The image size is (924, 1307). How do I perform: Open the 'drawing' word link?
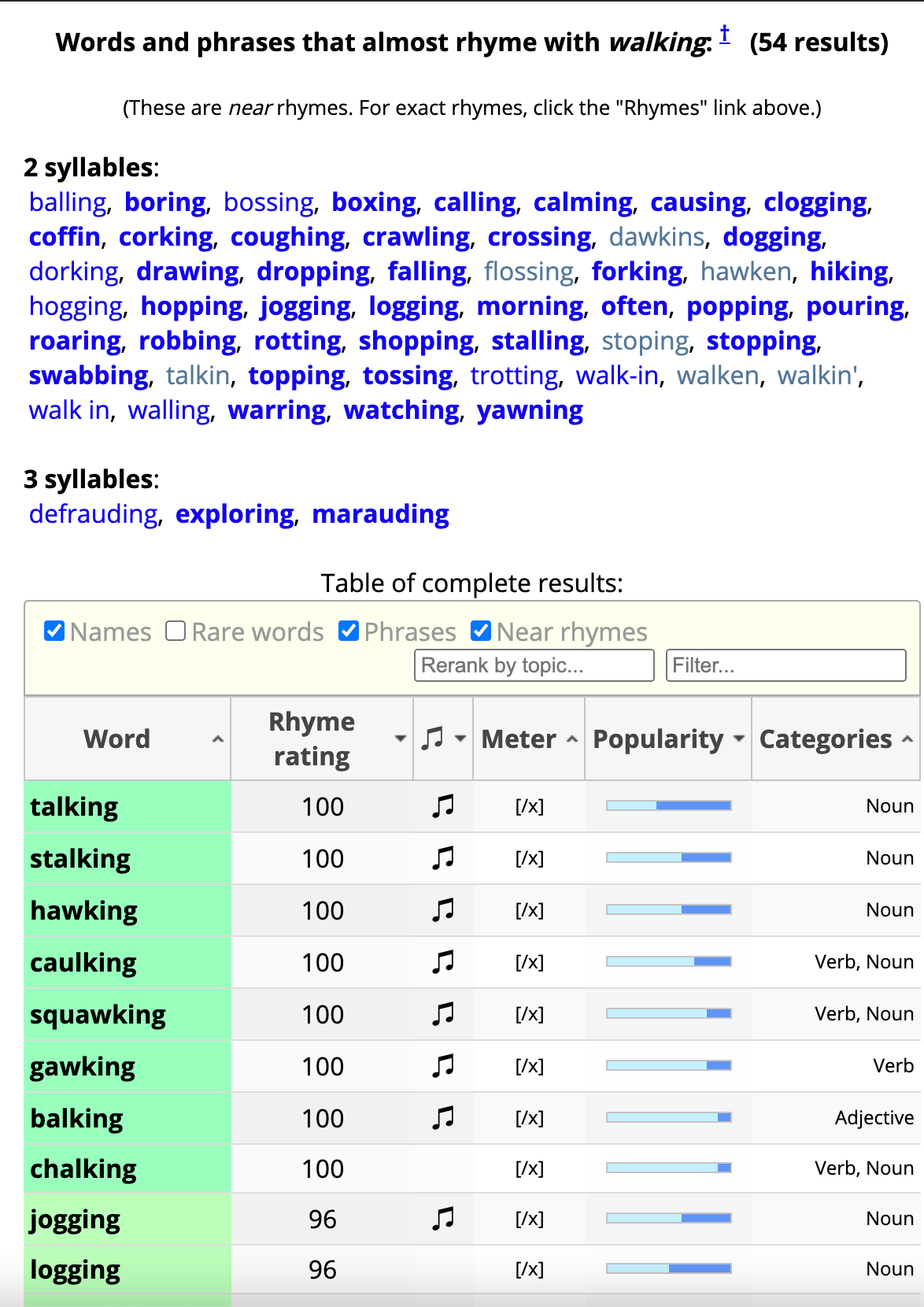click(187, 272)
